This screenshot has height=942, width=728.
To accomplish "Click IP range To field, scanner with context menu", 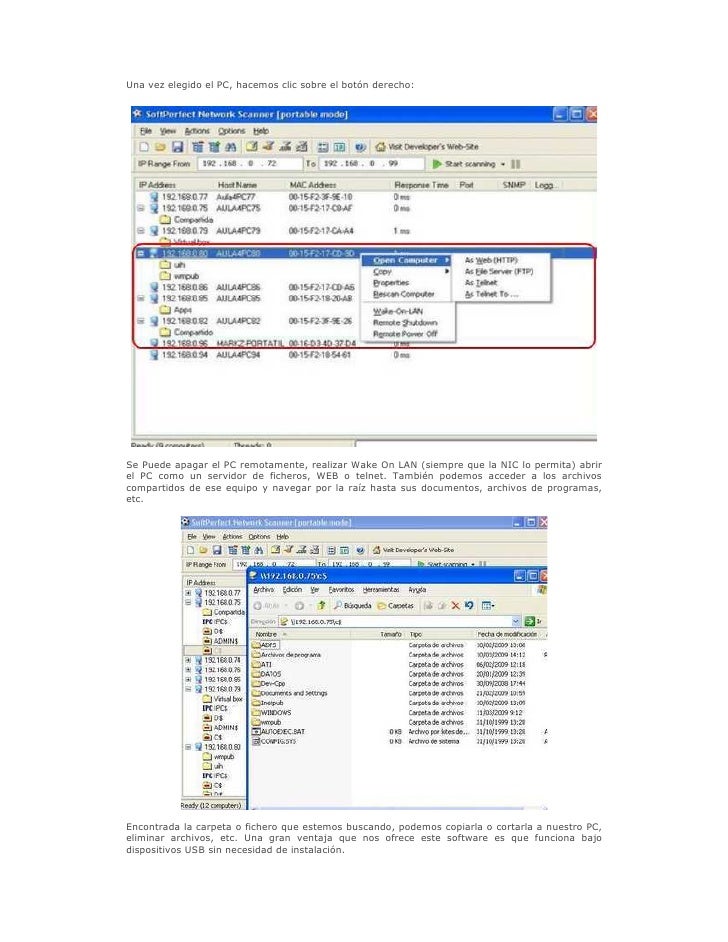I will [371, 163].
